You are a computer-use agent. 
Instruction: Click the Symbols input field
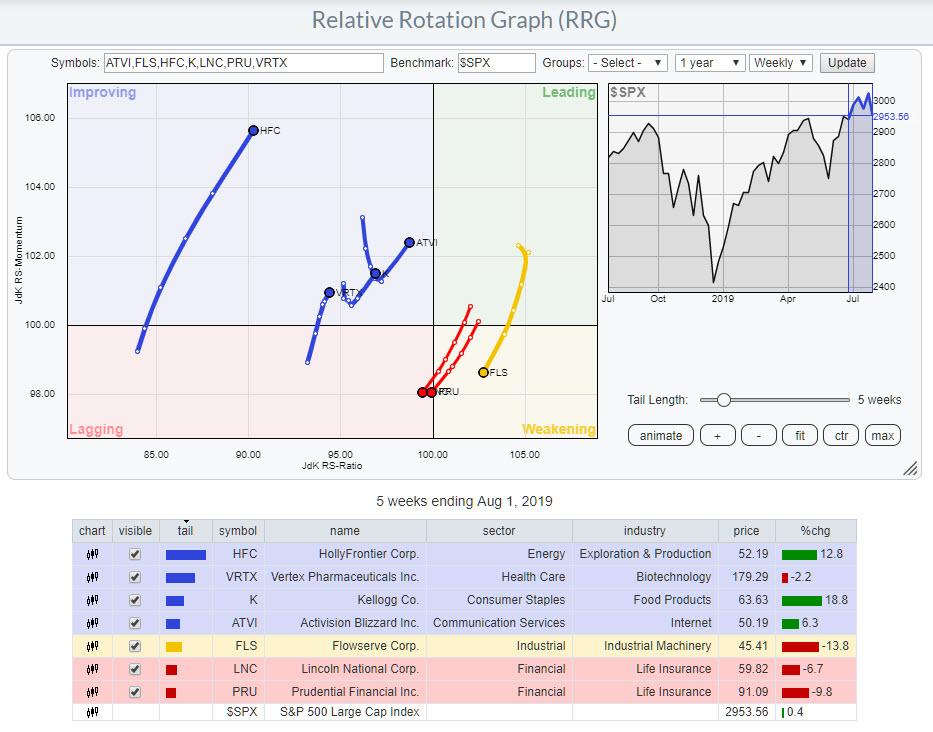[243, 63]
